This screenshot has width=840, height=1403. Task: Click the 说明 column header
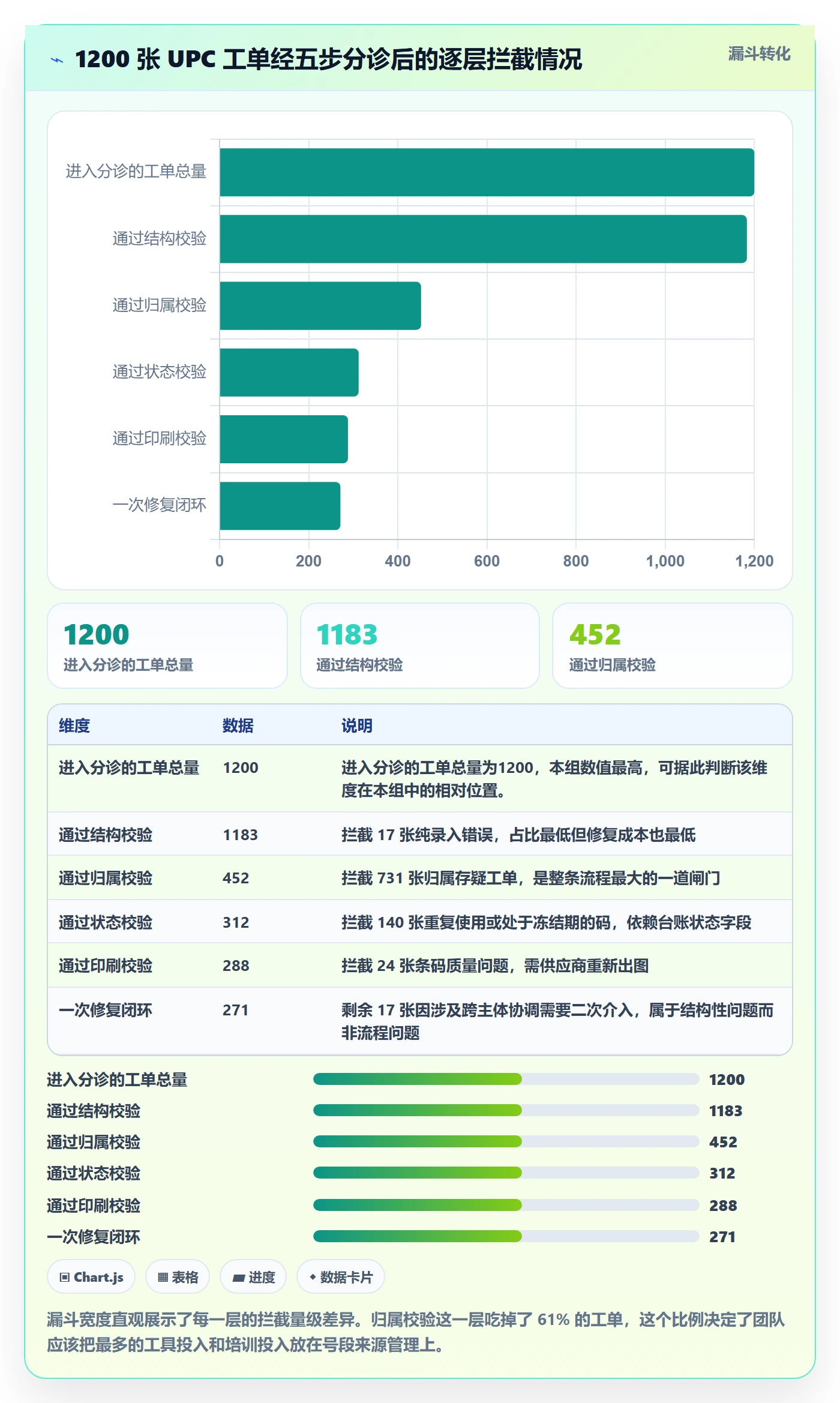click(x=357, y=726)
